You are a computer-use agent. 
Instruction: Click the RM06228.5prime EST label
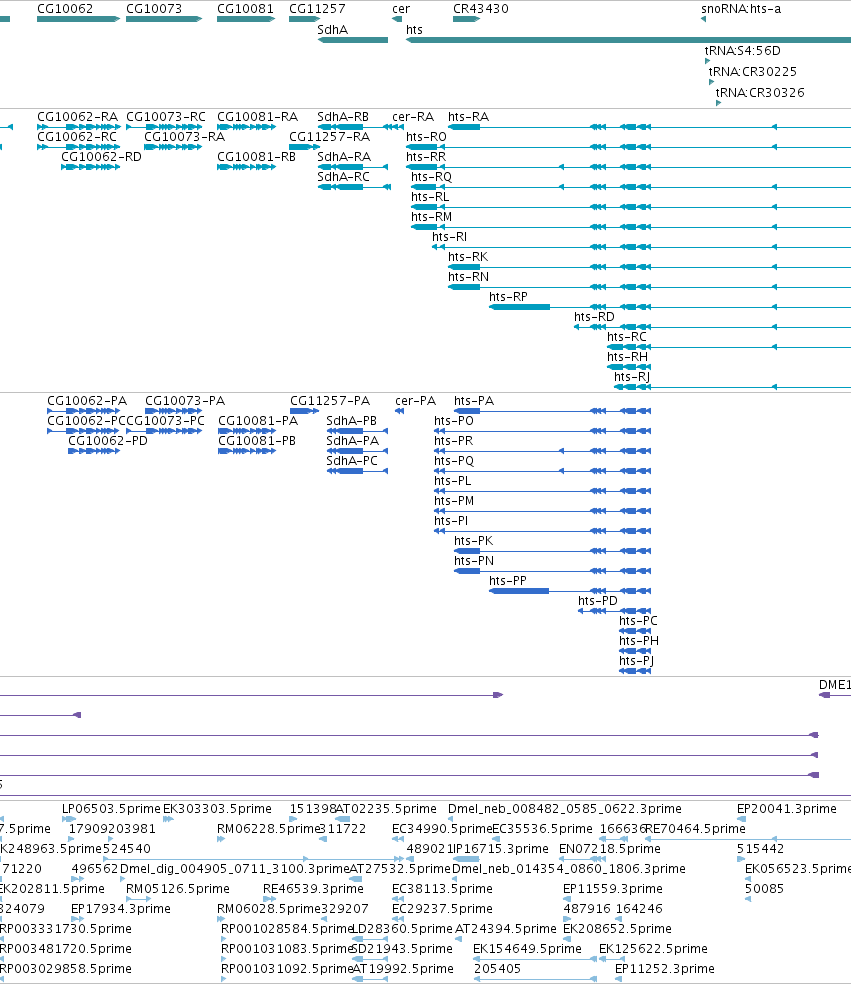[x=269, y=829]
